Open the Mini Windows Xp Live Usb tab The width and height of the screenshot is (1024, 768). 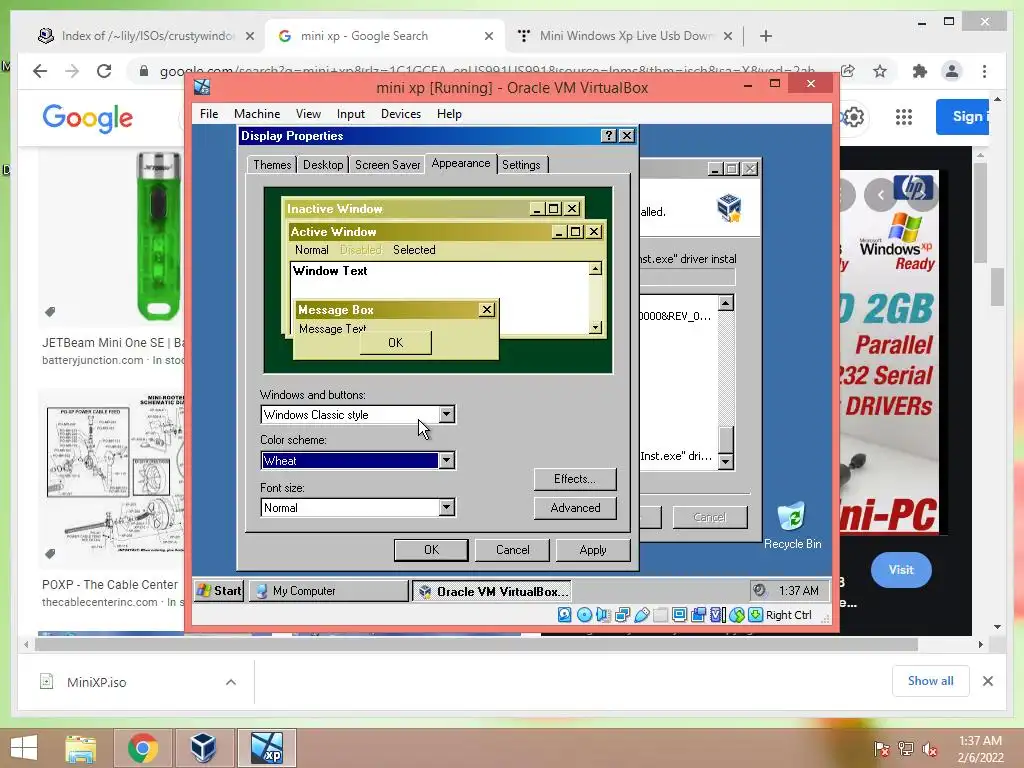pos(625,36)
